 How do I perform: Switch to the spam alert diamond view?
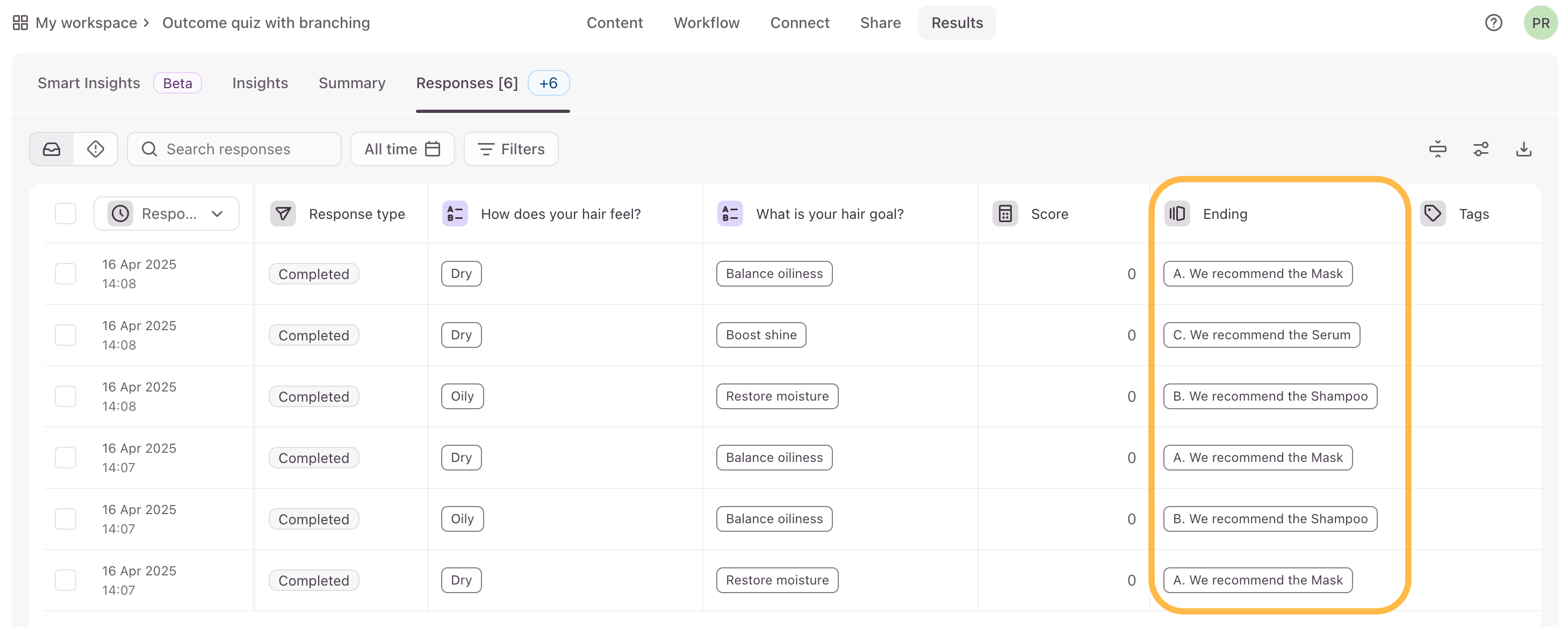96,148
